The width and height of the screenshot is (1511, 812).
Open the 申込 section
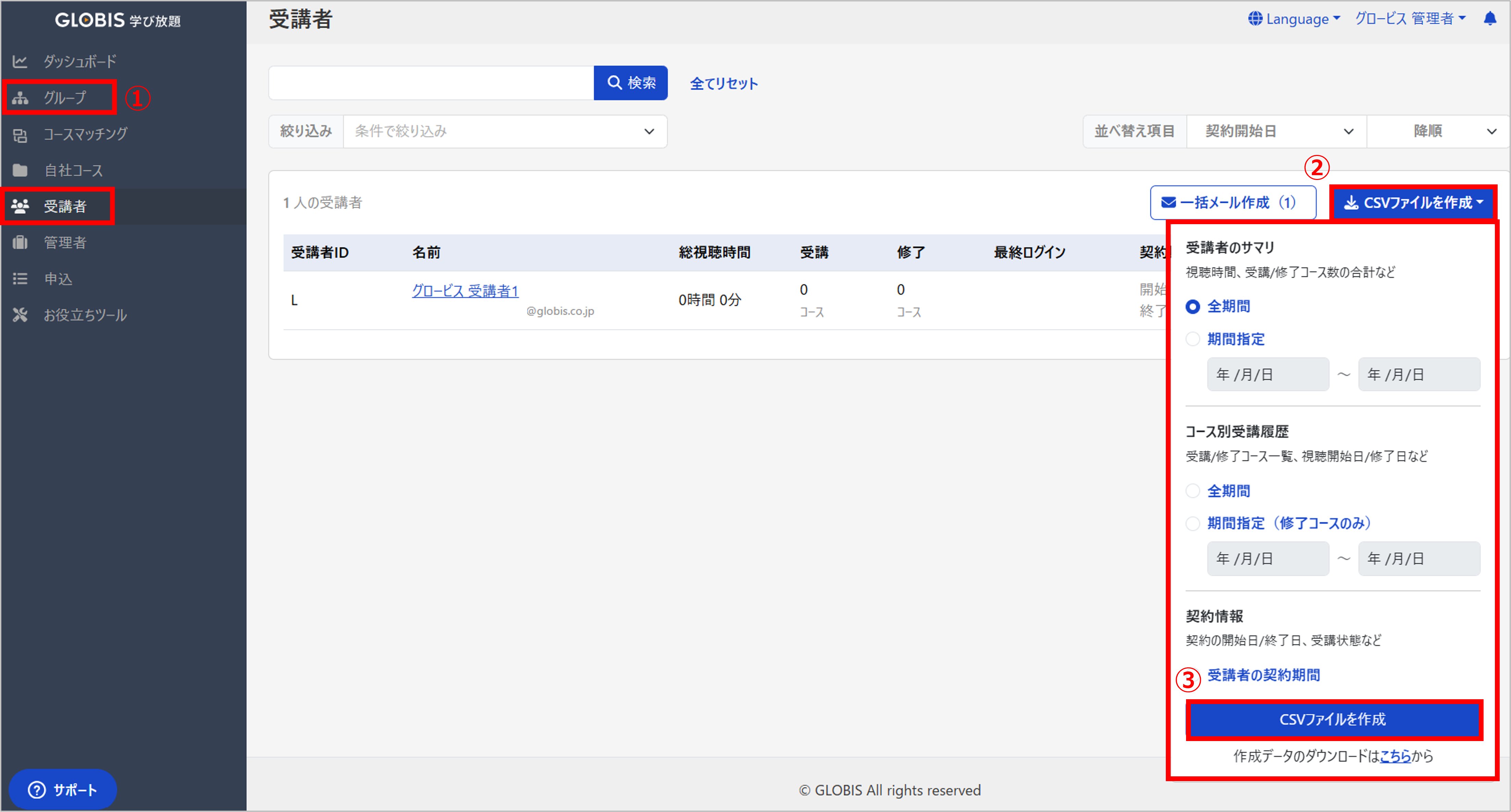[59, 279]
